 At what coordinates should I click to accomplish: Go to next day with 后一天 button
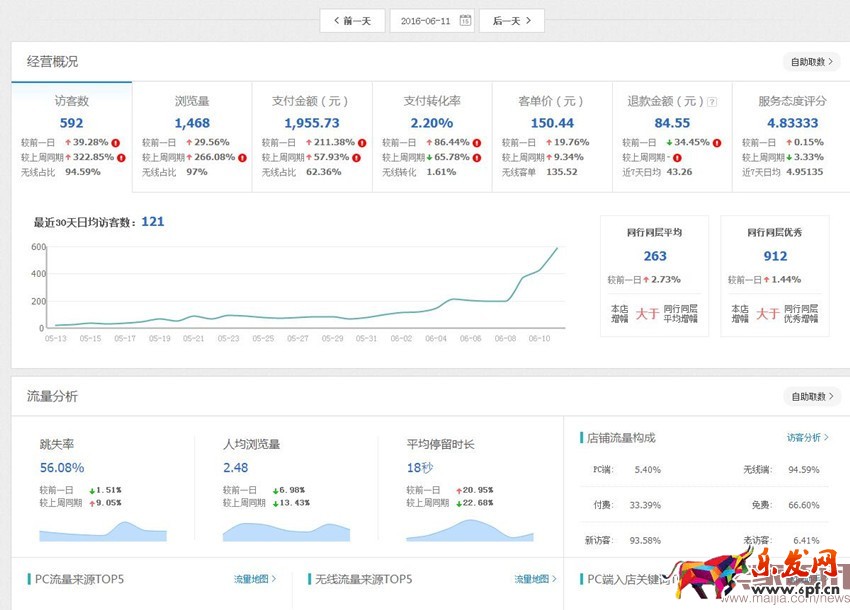(x=511, y=21)
